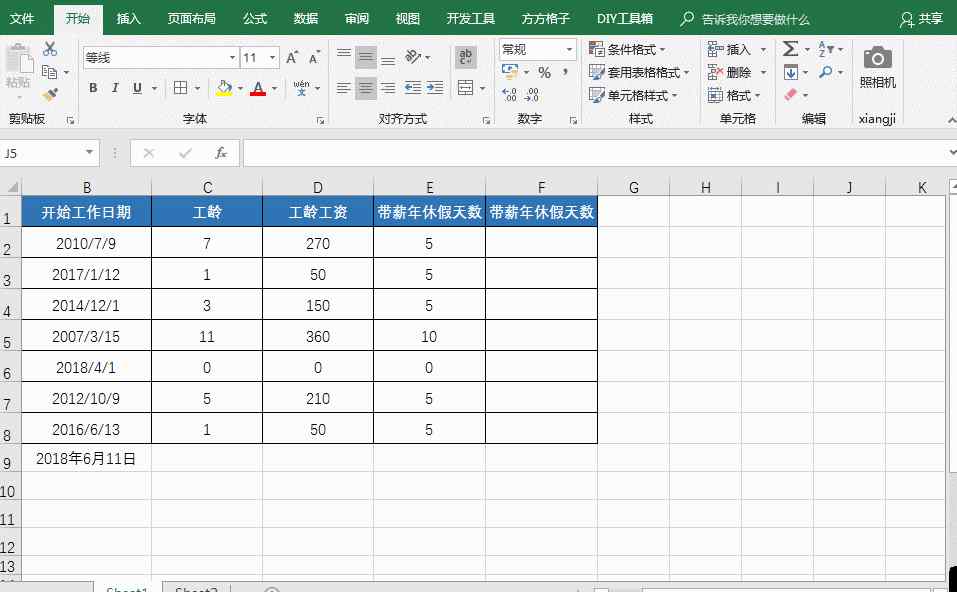Viewport: 957px width, 592px height.
Task: Click the Paste clipboard icon
Action: coord(19,60)
